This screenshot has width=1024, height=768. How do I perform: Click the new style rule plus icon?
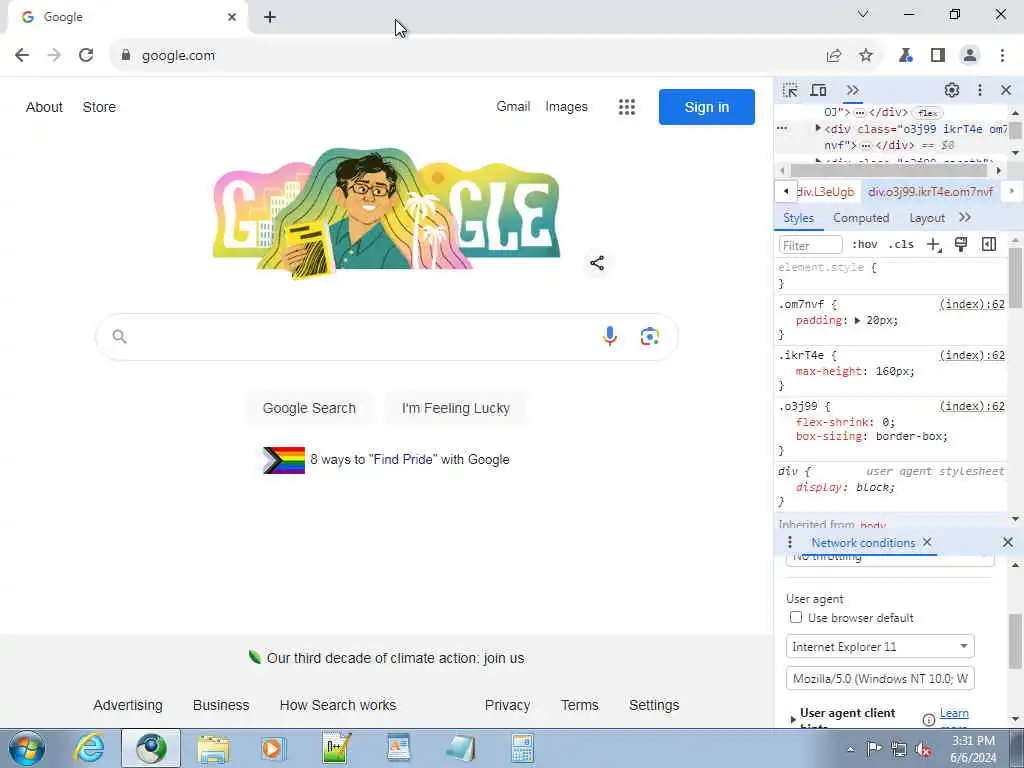934,245
